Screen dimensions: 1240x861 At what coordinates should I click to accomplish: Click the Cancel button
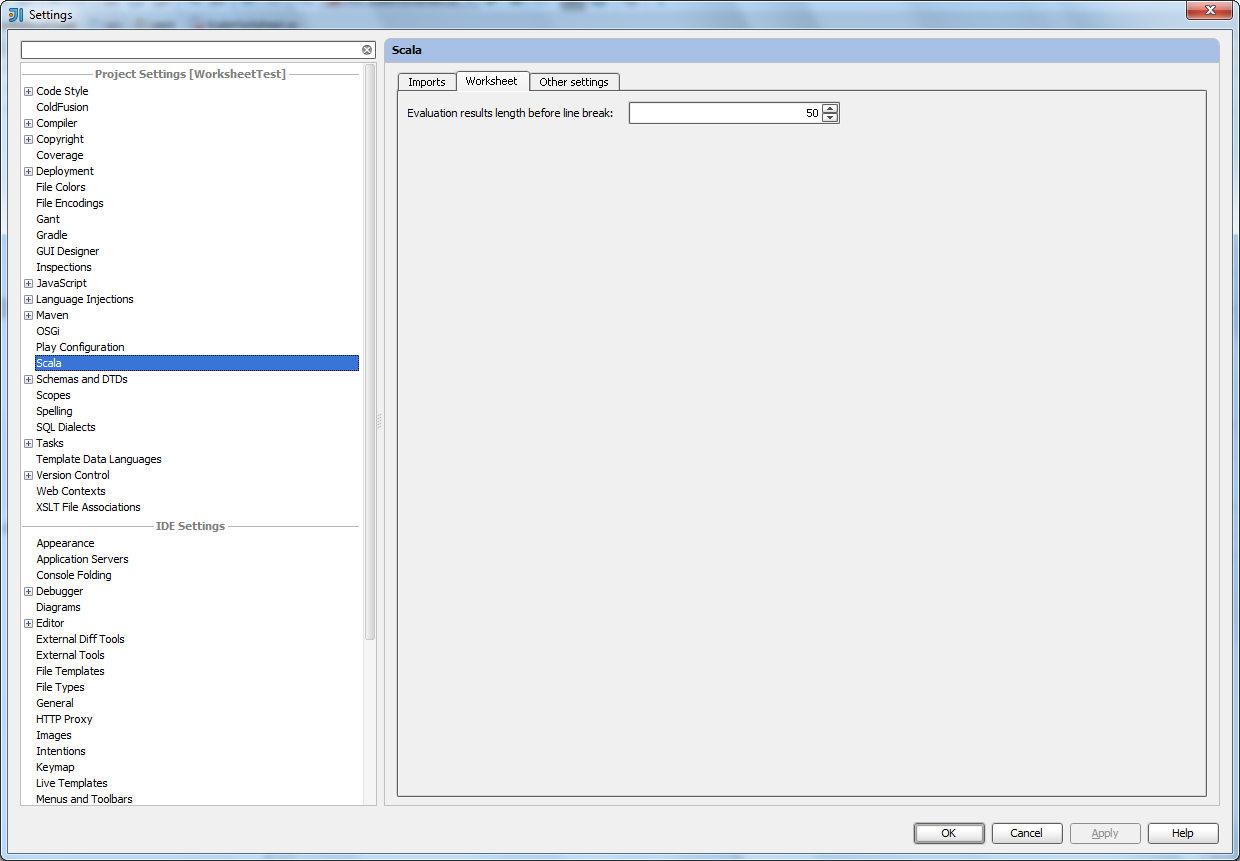point(1027,833)
